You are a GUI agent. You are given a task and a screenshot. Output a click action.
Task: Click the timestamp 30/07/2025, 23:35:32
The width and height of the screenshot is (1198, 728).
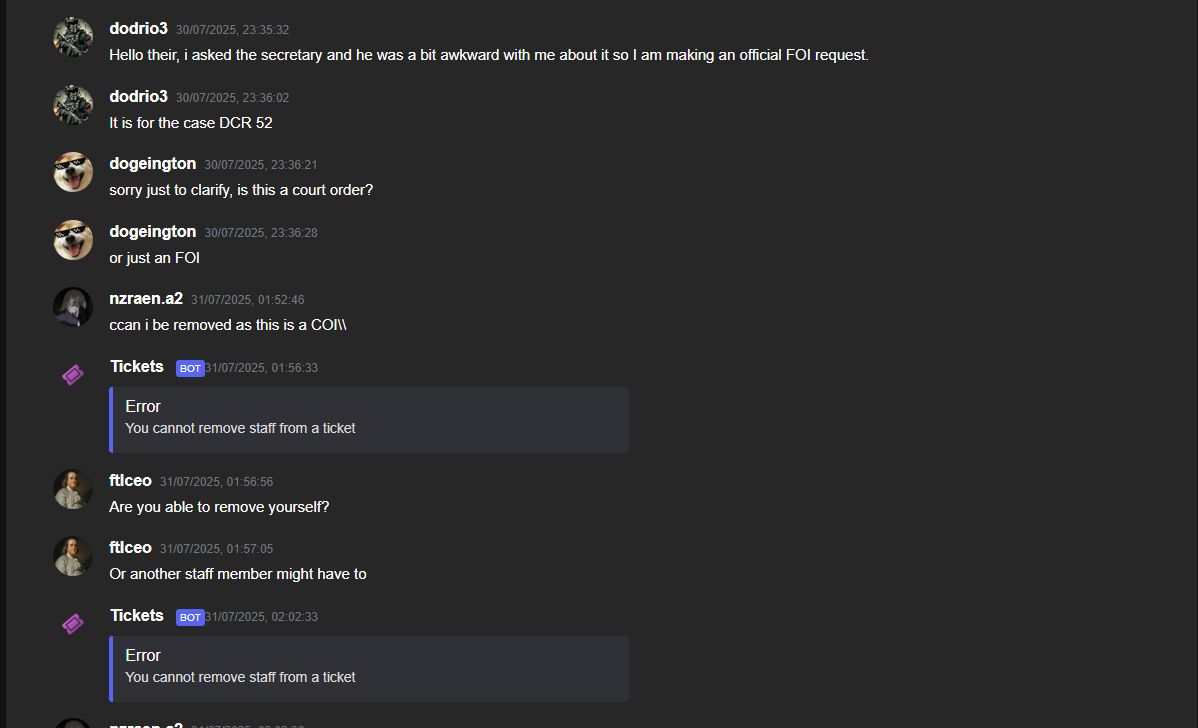click(232, 30)
